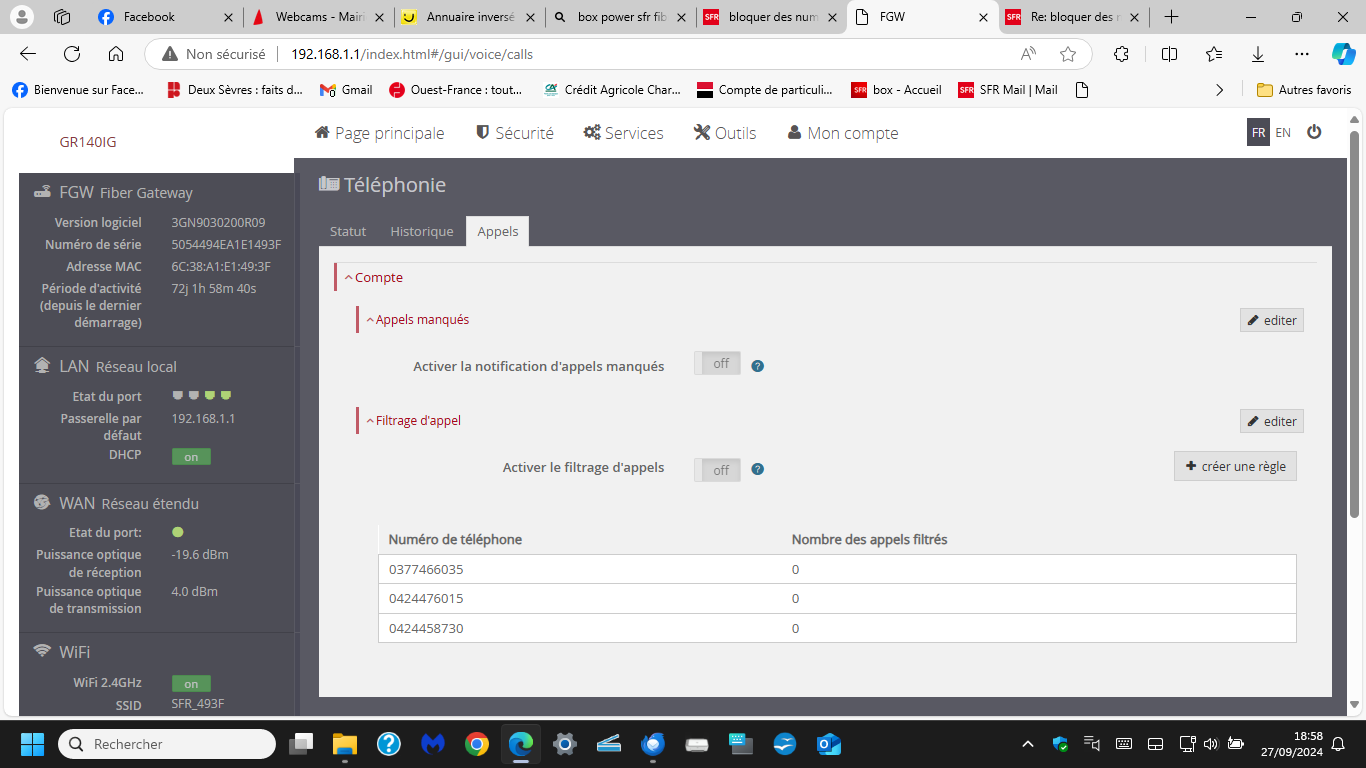
Task: Click the power/logout icon in header
Action: 1314,132
